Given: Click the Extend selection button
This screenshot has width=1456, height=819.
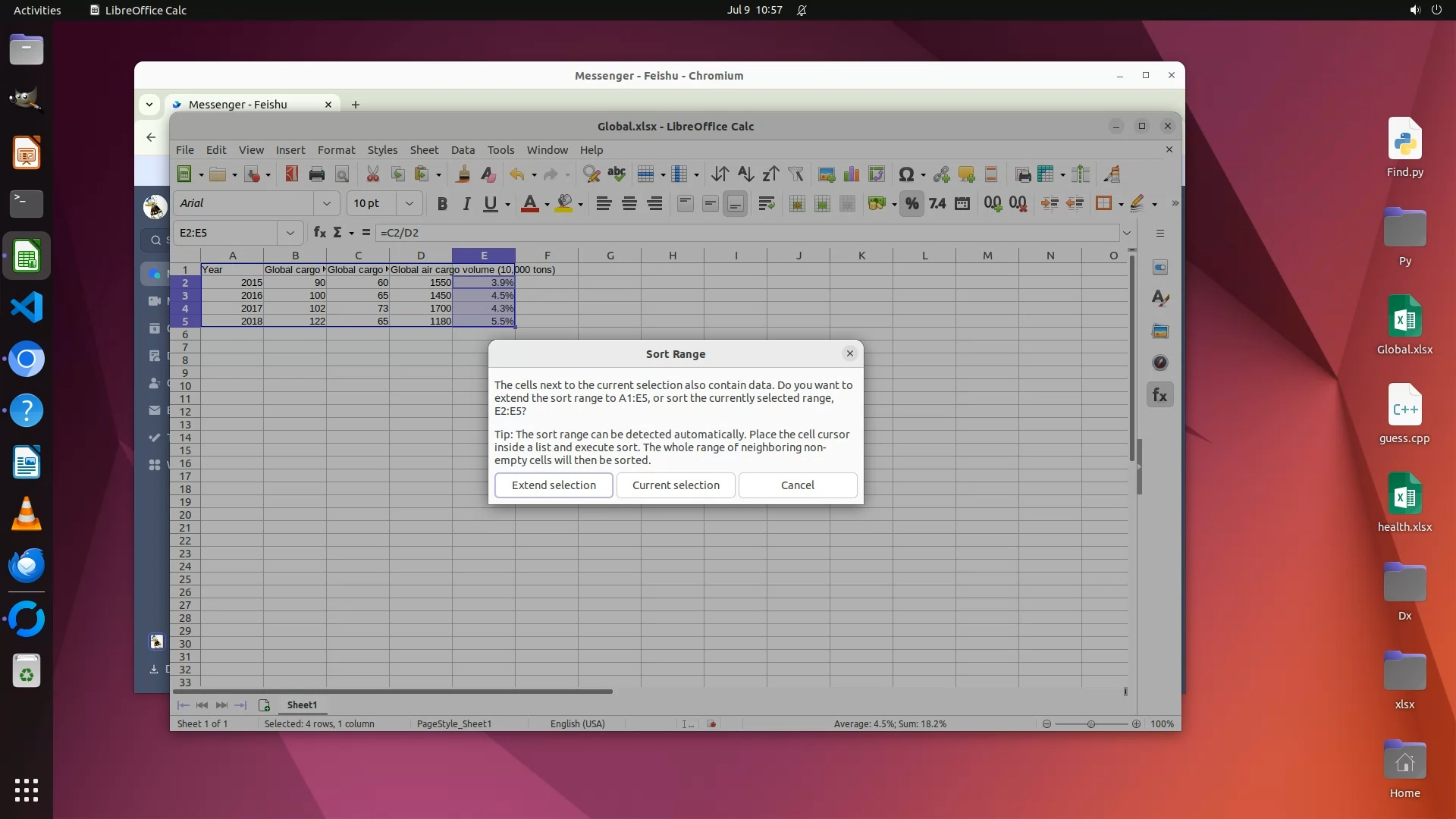Looking at the screenshot, I should tap(554, 485).
